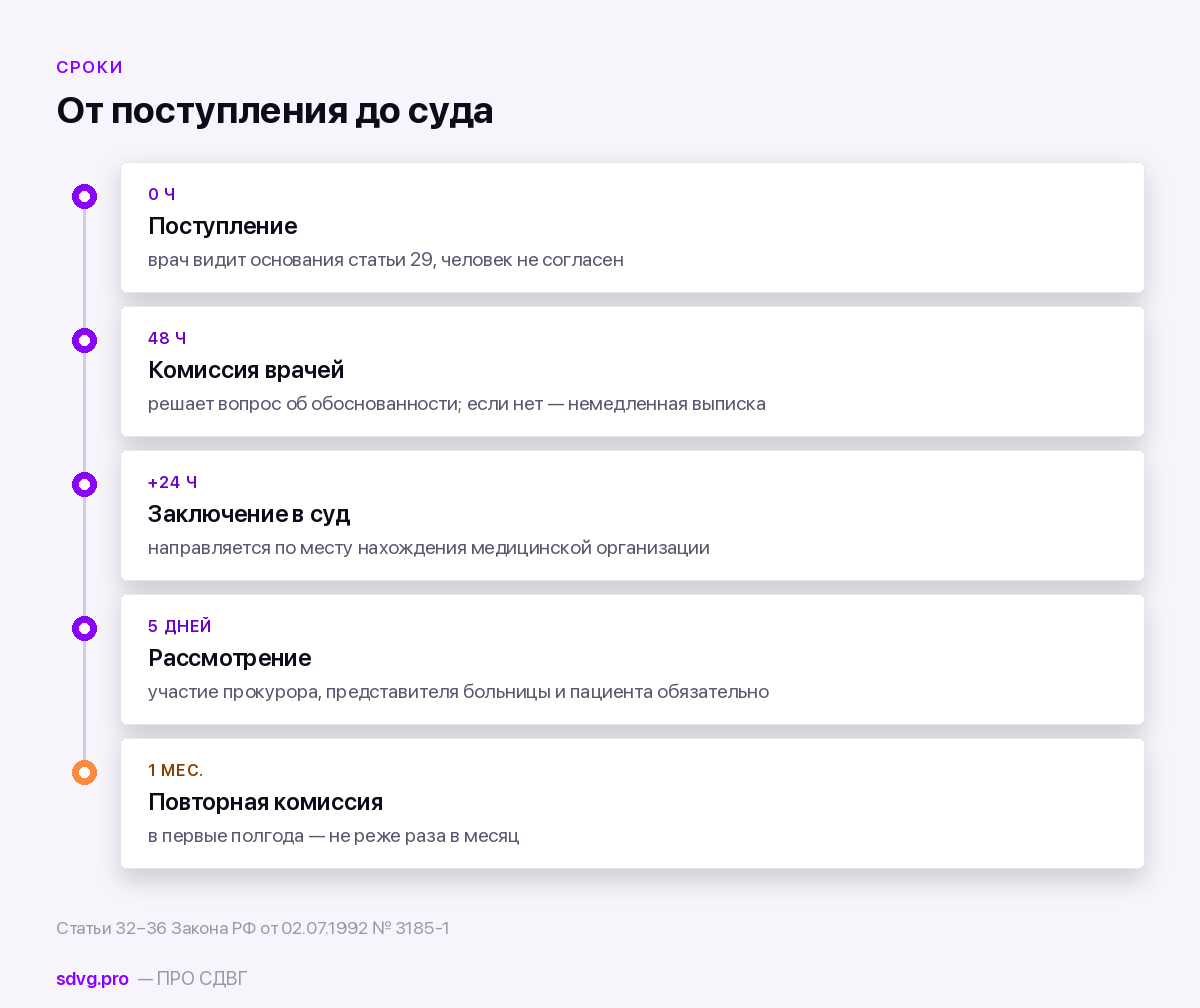Open the sdvg.pro link in footer
1200x1008 pixels.
point(92,979)
